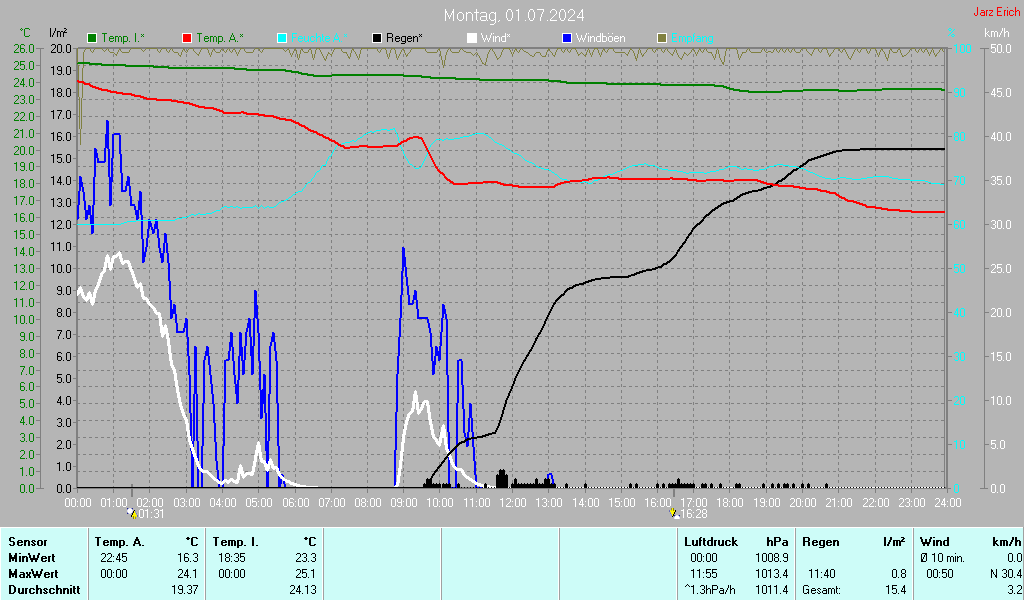This screenshot has width=1024, height=600.
Task: Click the 'Ø 10 min.' wind label
Action: point(942,558)
